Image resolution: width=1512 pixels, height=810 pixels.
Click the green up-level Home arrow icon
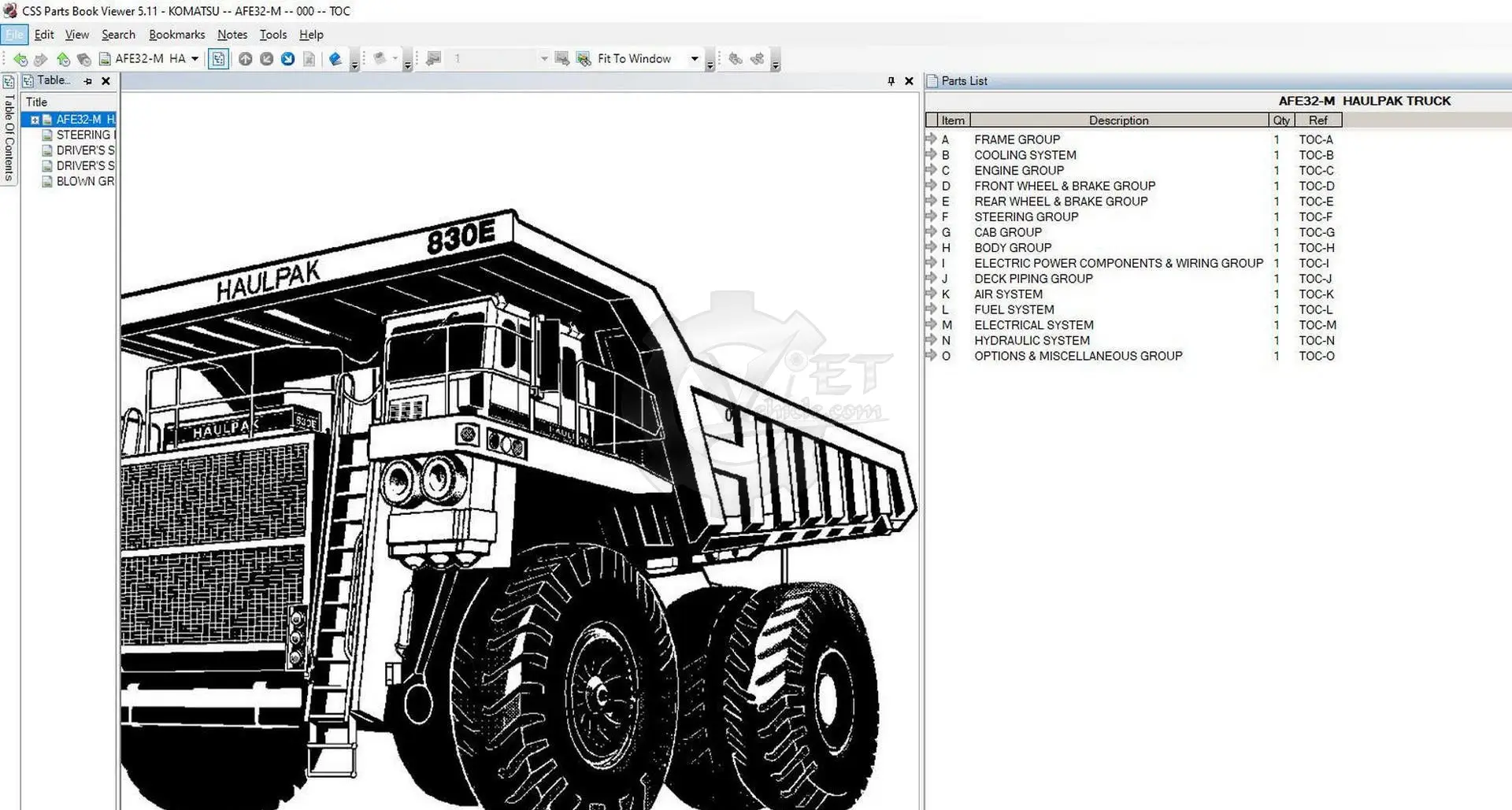(63, 59)
